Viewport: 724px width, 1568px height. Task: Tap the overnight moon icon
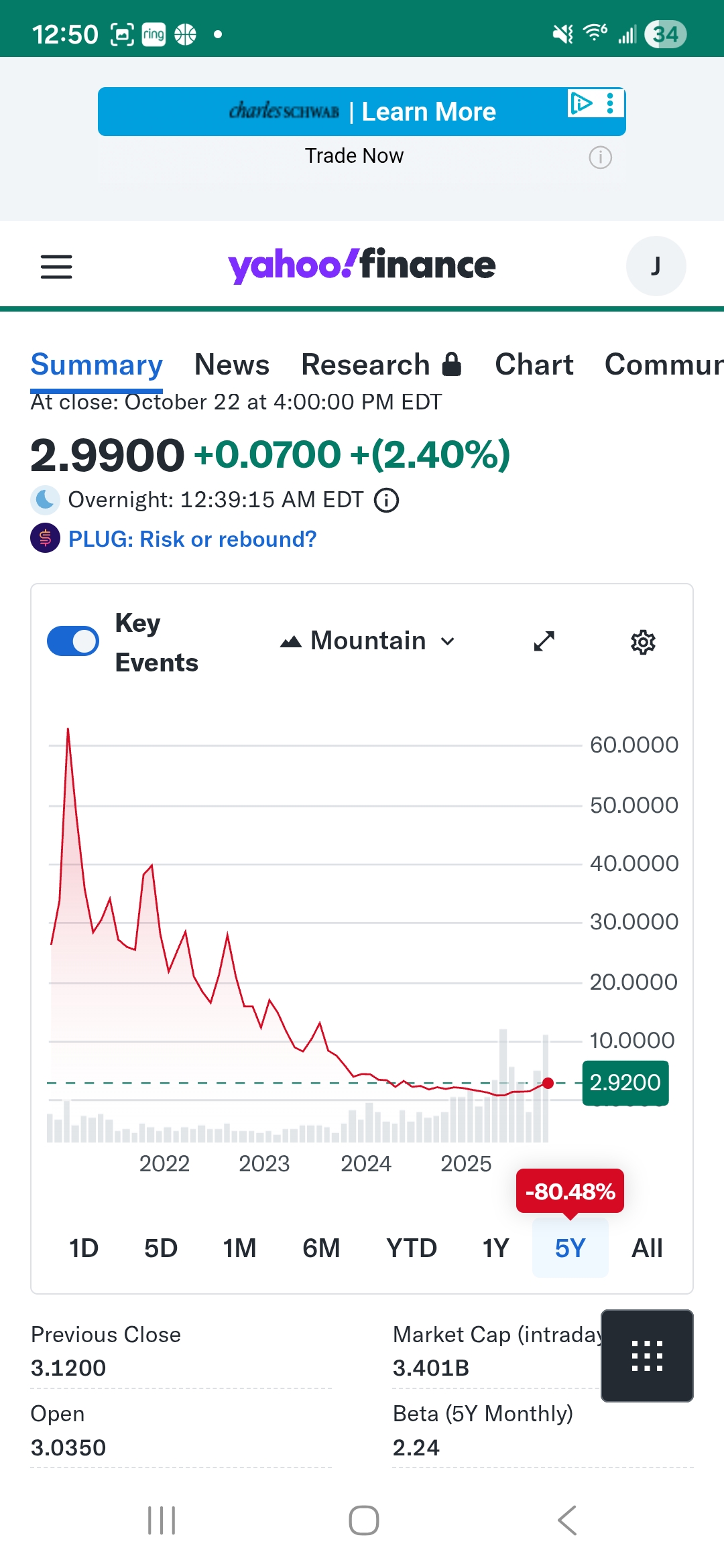[45, 500]
